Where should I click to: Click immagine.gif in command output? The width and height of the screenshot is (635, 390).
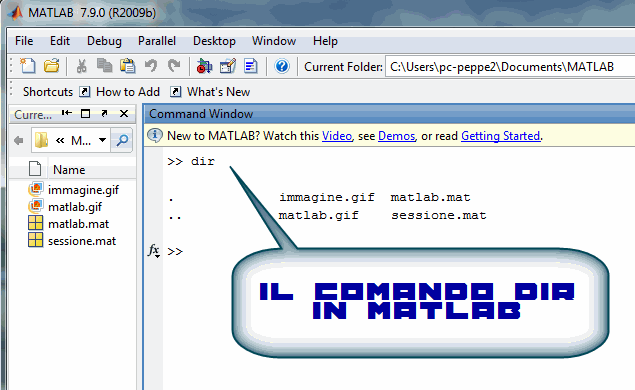click(x=327, y=197)
